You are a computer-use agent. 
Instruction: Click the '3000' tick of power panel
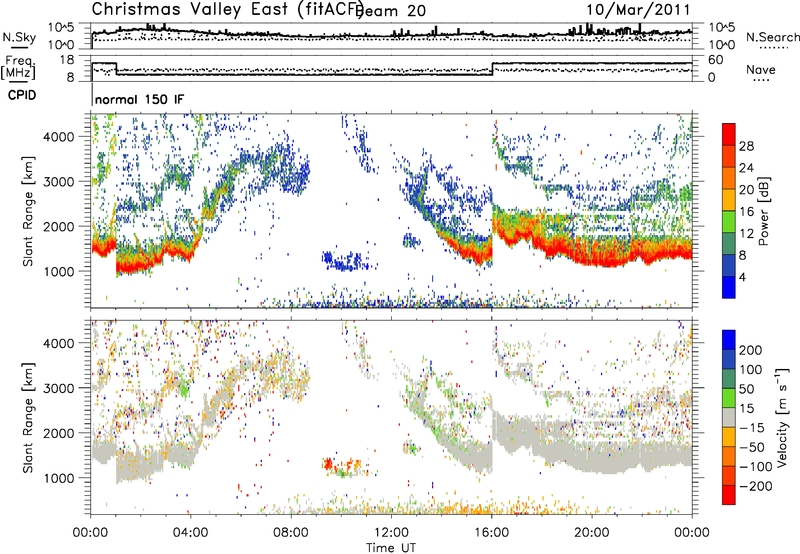(58, 182)
